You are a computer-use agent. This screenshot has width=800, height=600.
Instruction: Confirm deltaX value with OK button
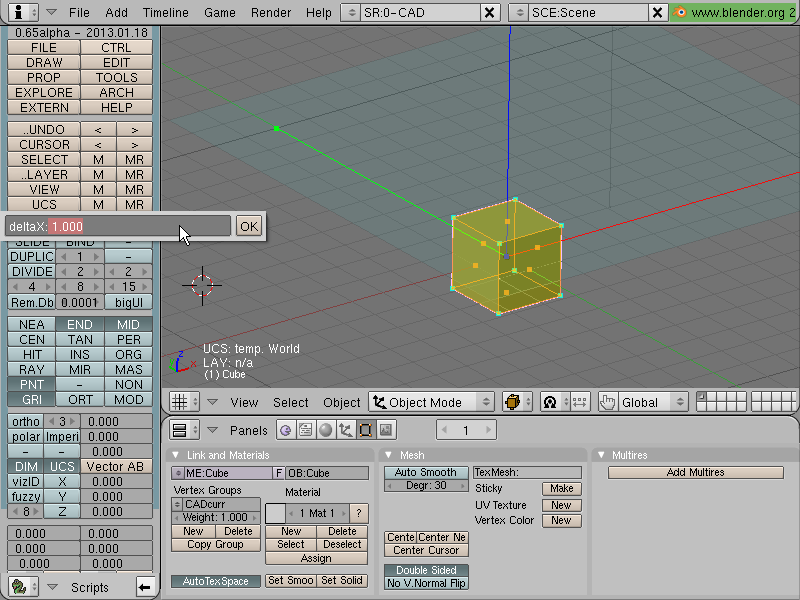[249, 226]
